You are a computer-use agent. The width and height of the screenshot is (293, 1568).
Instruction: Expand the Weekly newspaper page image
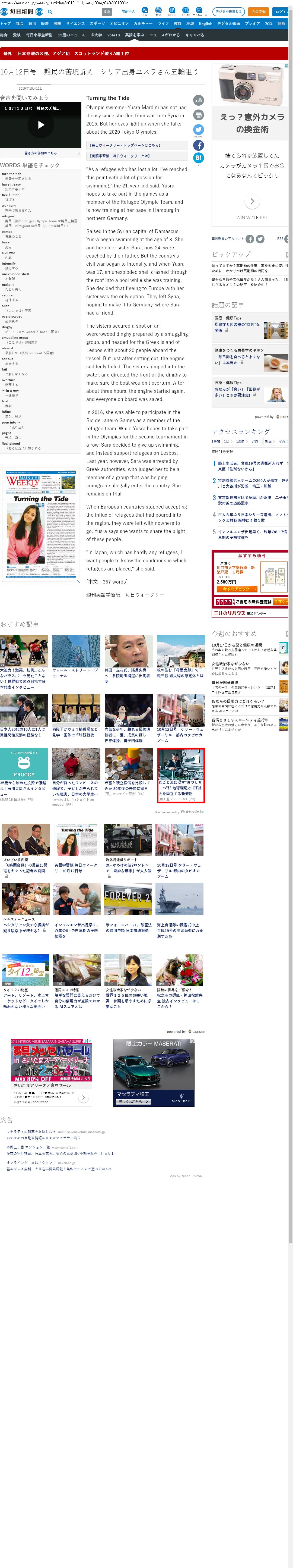coord(78,582)
